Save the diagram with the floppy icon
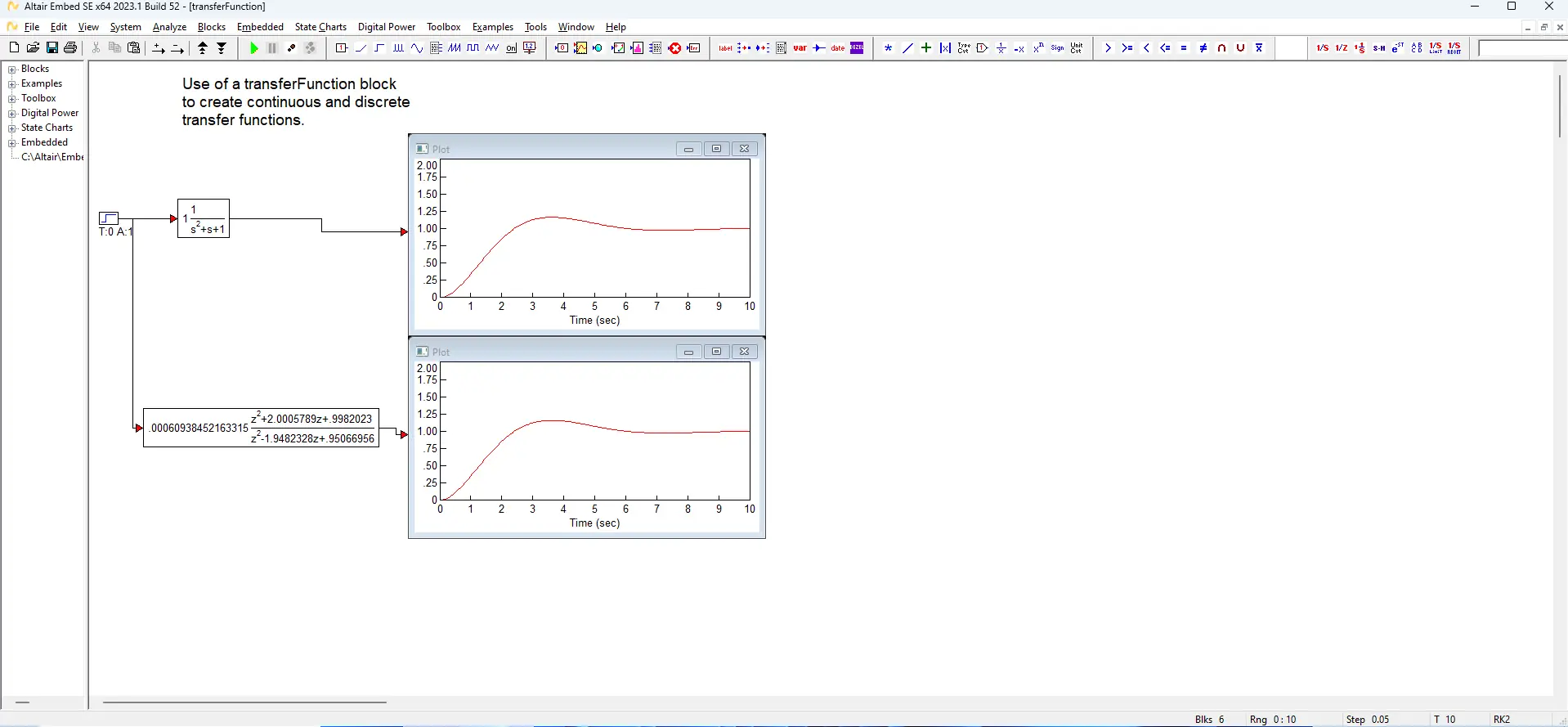Screen dimensions: 1568x727 (52, 48)
